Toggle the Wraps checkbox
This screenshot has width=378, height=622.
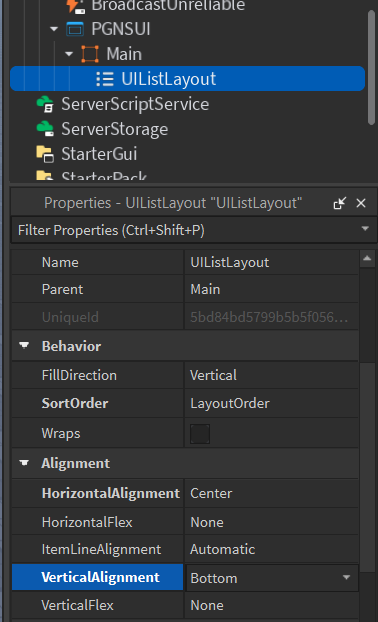click(x=200, y=434)
